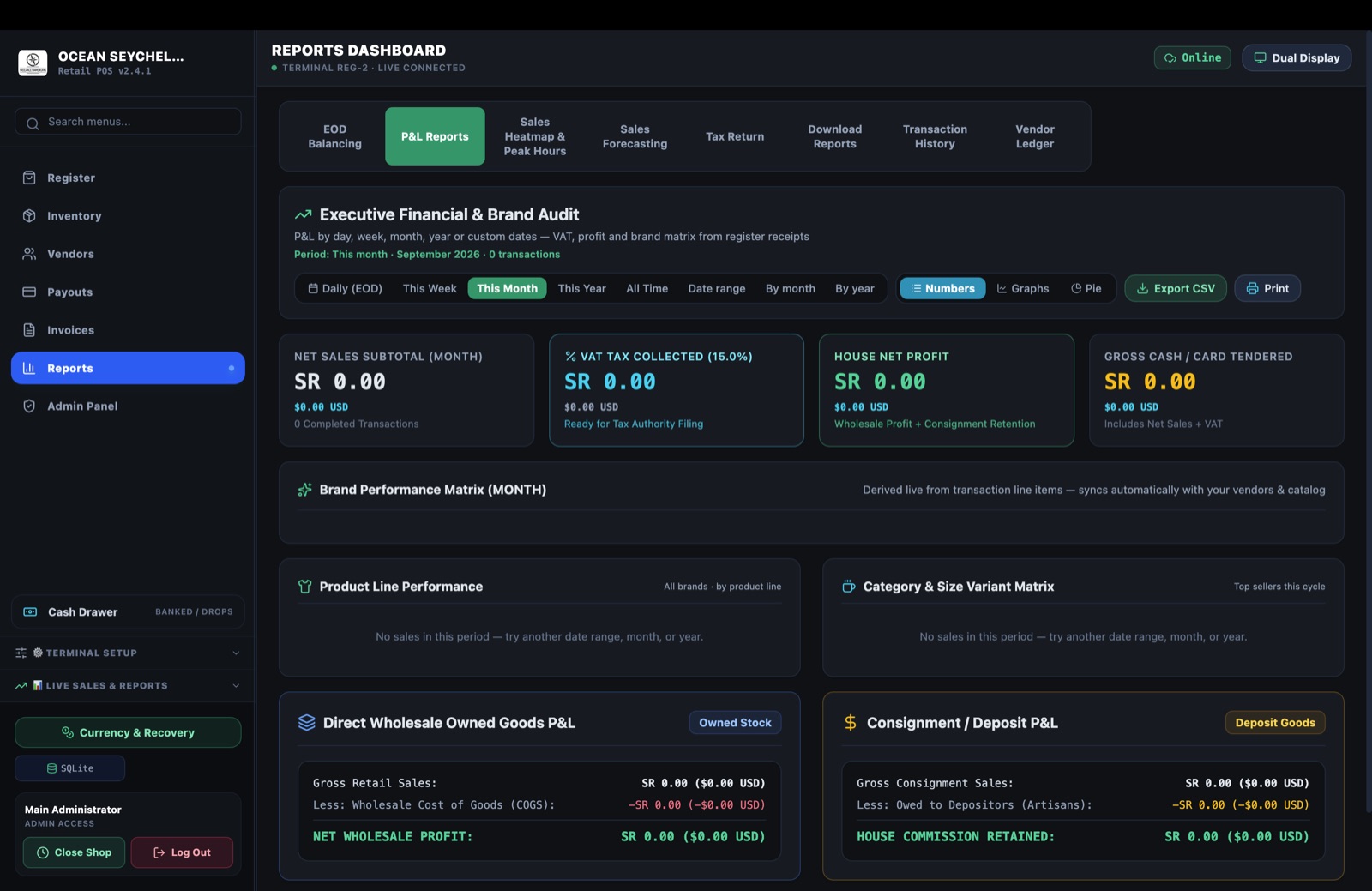
Task: Select the This Year period
Action: click(581, 288)
